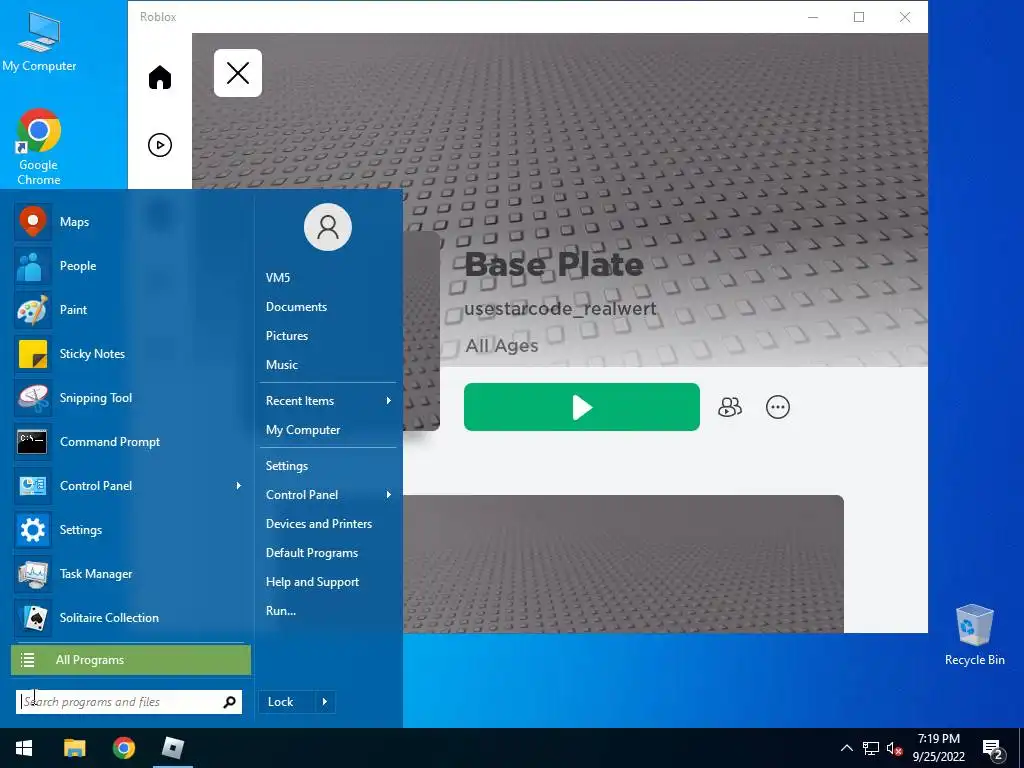Open Command Prompt
1024x768 pixels.
point(129,441)
